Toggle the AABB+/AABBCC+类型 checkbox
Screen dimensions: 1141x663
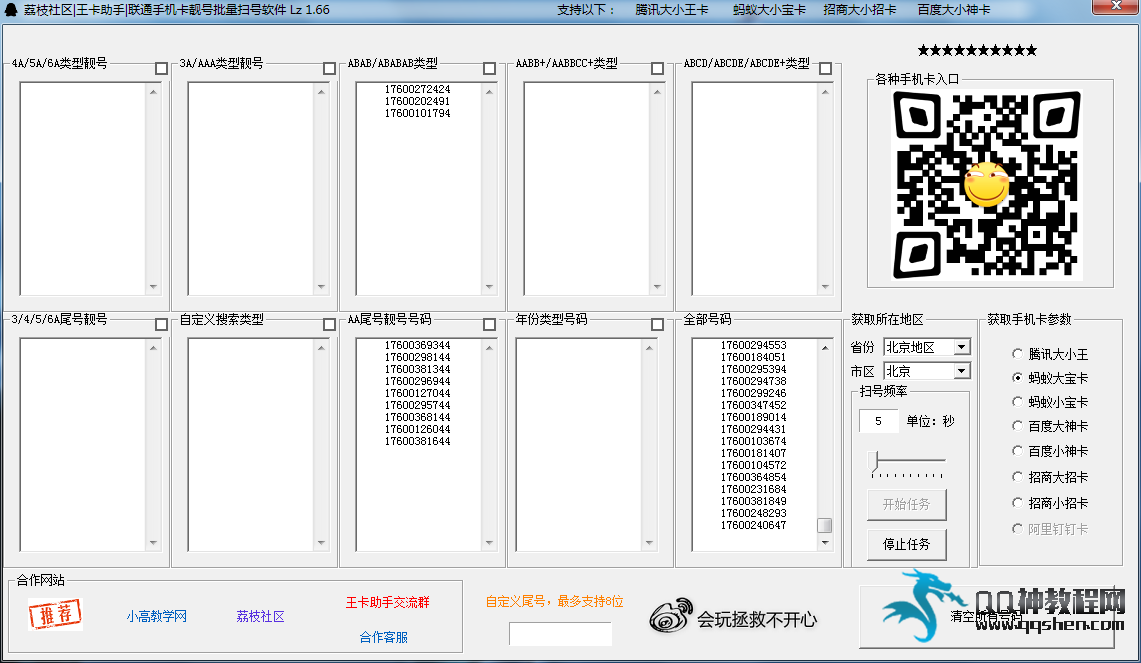[x=658, y=68]
